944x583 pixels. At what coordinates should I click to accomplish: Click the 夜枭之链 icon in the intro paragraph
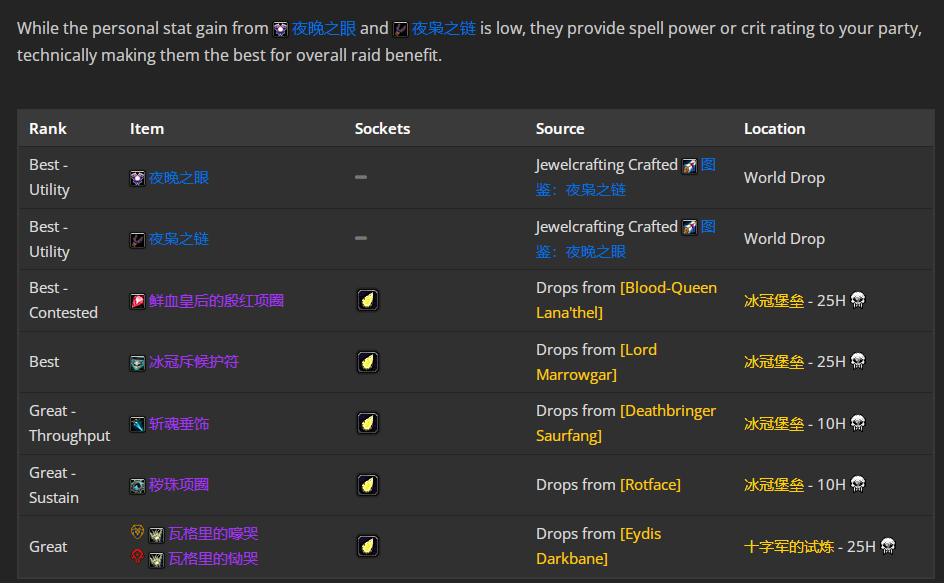pos(400,29)
